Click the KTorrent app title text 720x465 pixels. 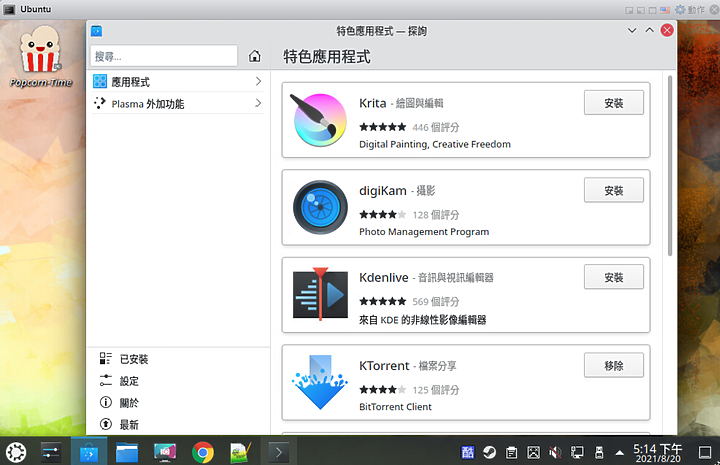384,365
